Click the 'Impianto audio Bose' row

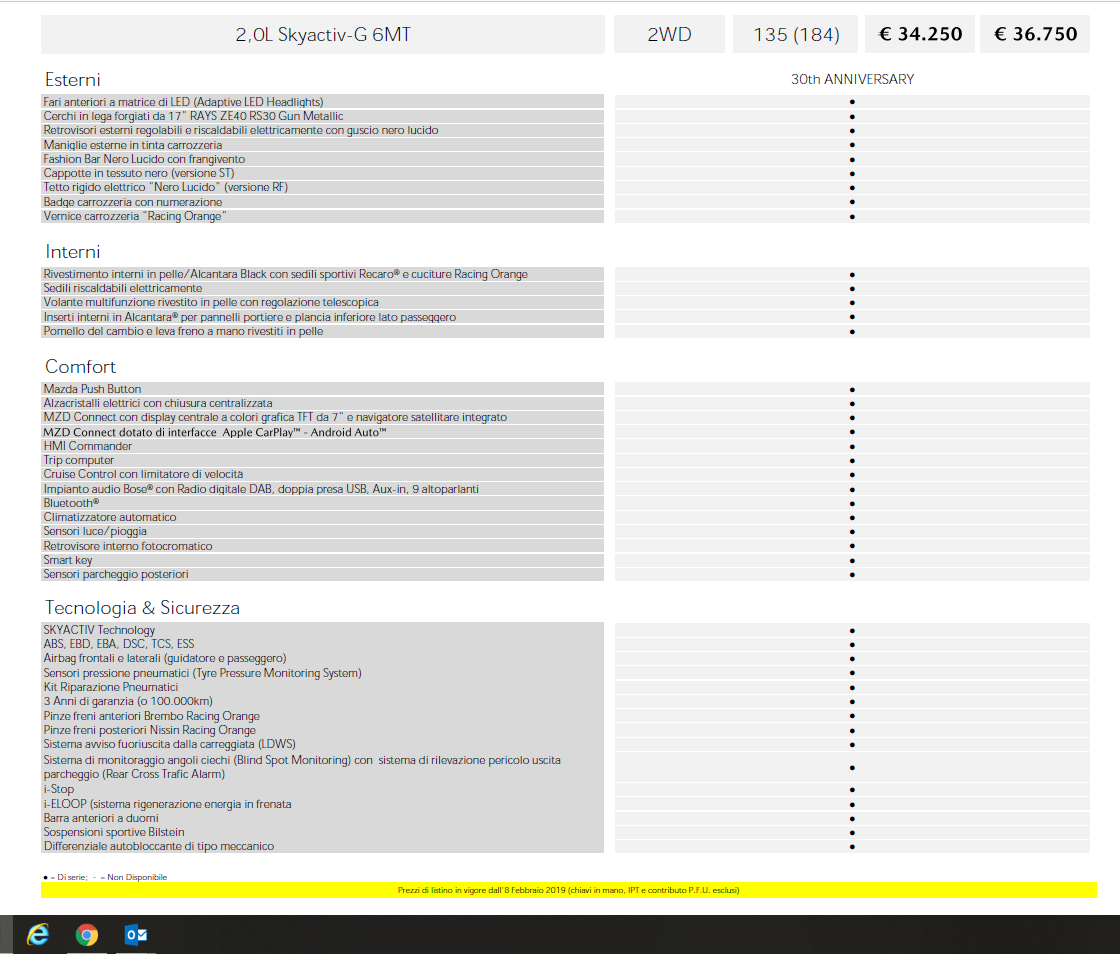point(322,489)
